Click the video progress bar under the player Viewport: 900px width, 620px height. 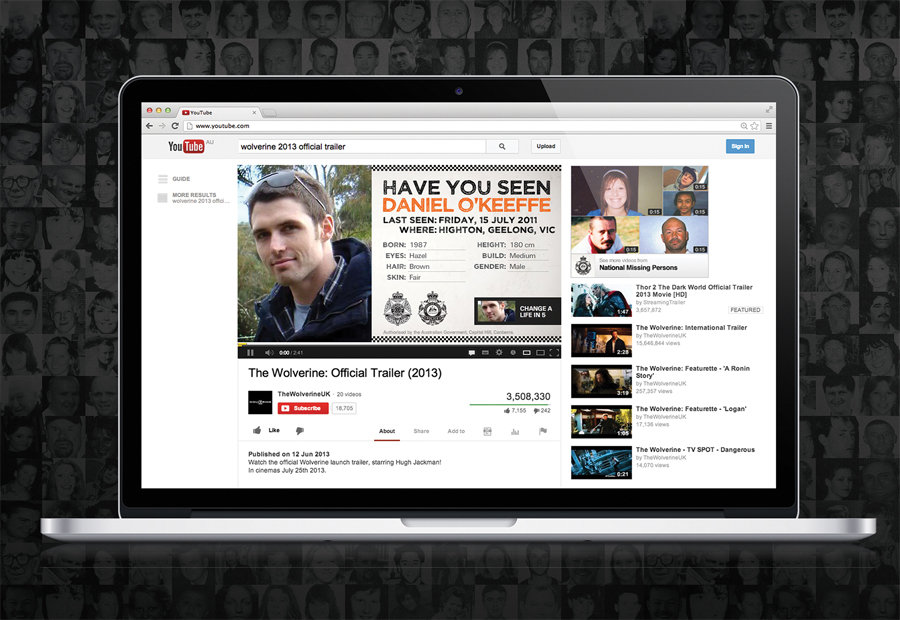[399, 345]
